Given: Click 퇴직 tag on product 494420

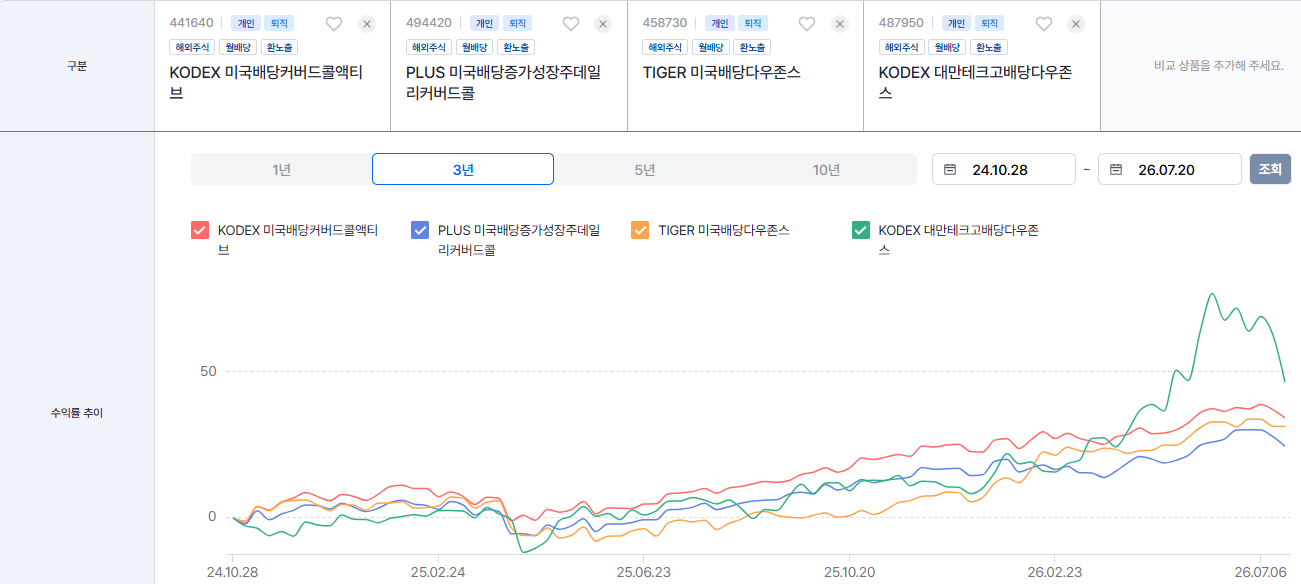Looking at the screenshot, I should [x=517, y=23].
